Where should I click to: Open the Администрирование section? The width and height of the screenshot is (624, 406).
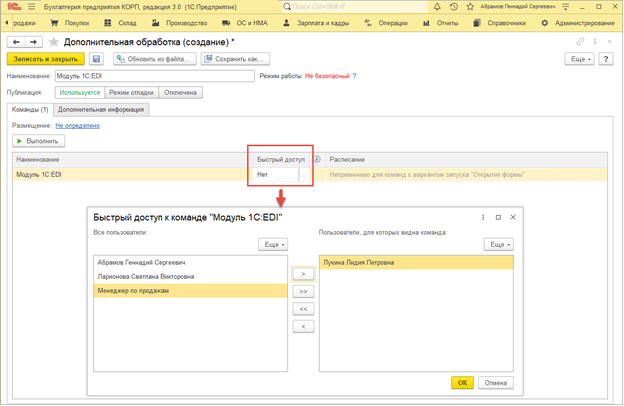(578, 23)
